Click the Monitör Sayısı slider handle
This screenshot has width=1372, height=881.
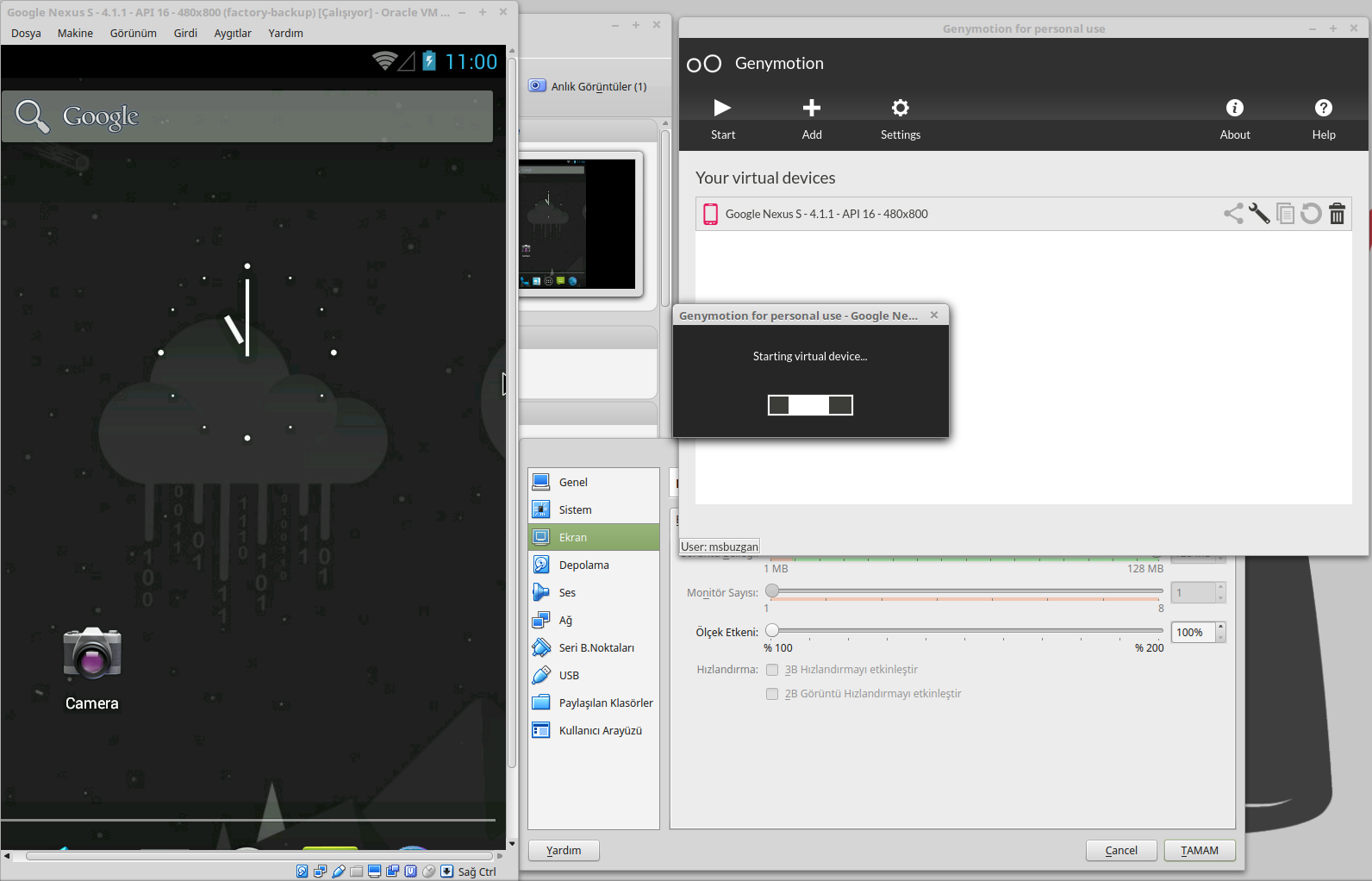coord(772,590)
